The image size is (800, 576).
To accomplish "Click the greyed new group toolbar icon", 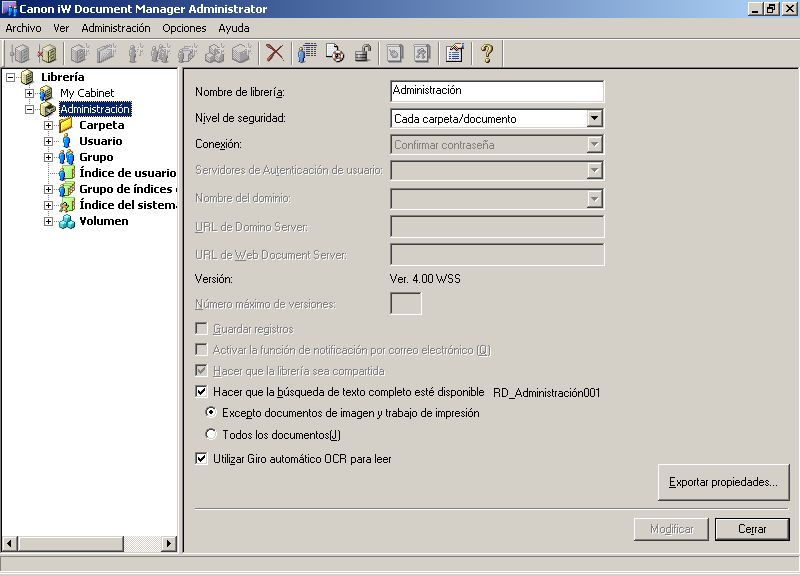I will [x=161, y=53].
